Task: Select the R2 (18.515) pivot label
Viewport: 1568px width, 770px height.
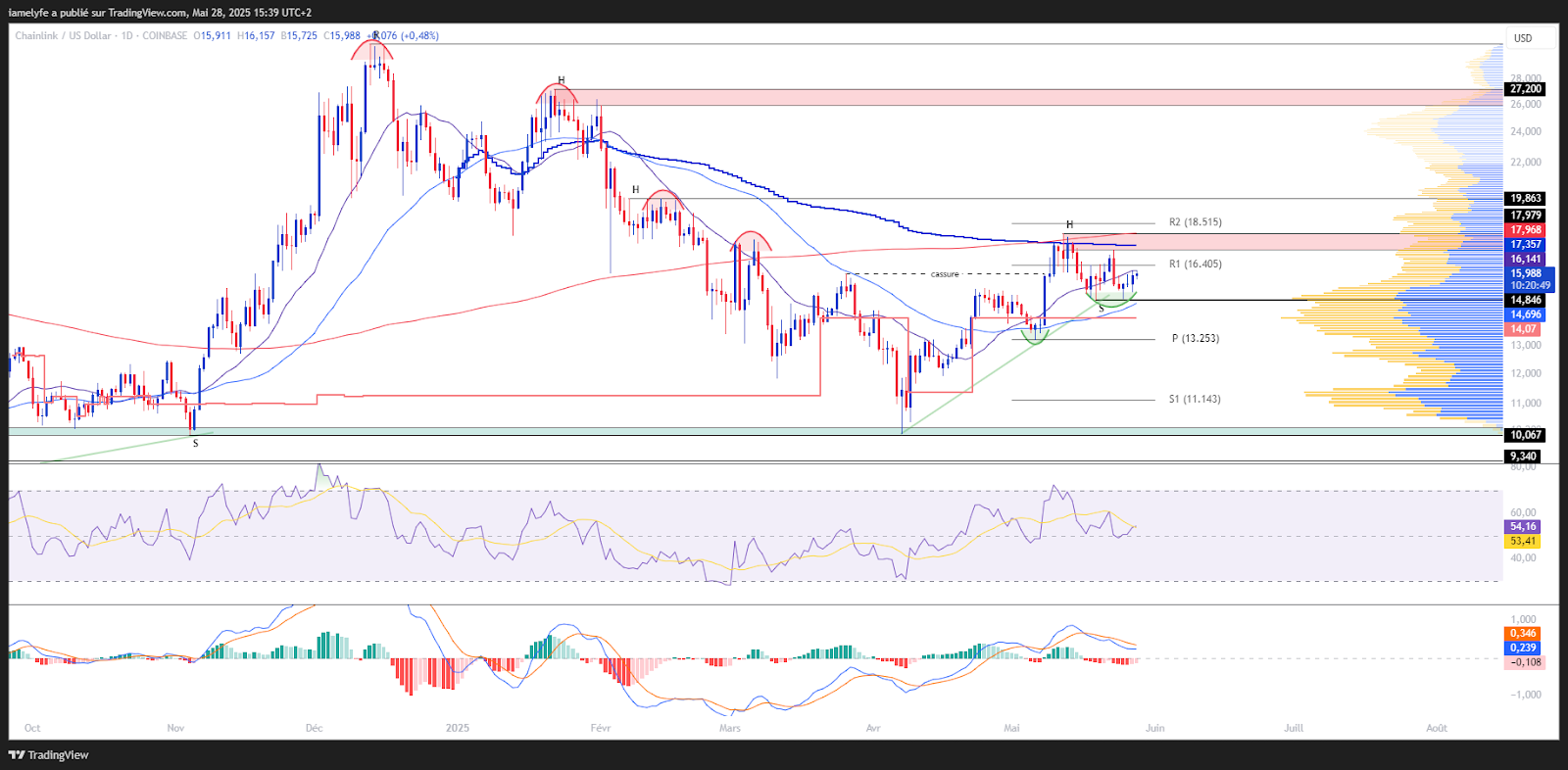Action: [1195, 222]
